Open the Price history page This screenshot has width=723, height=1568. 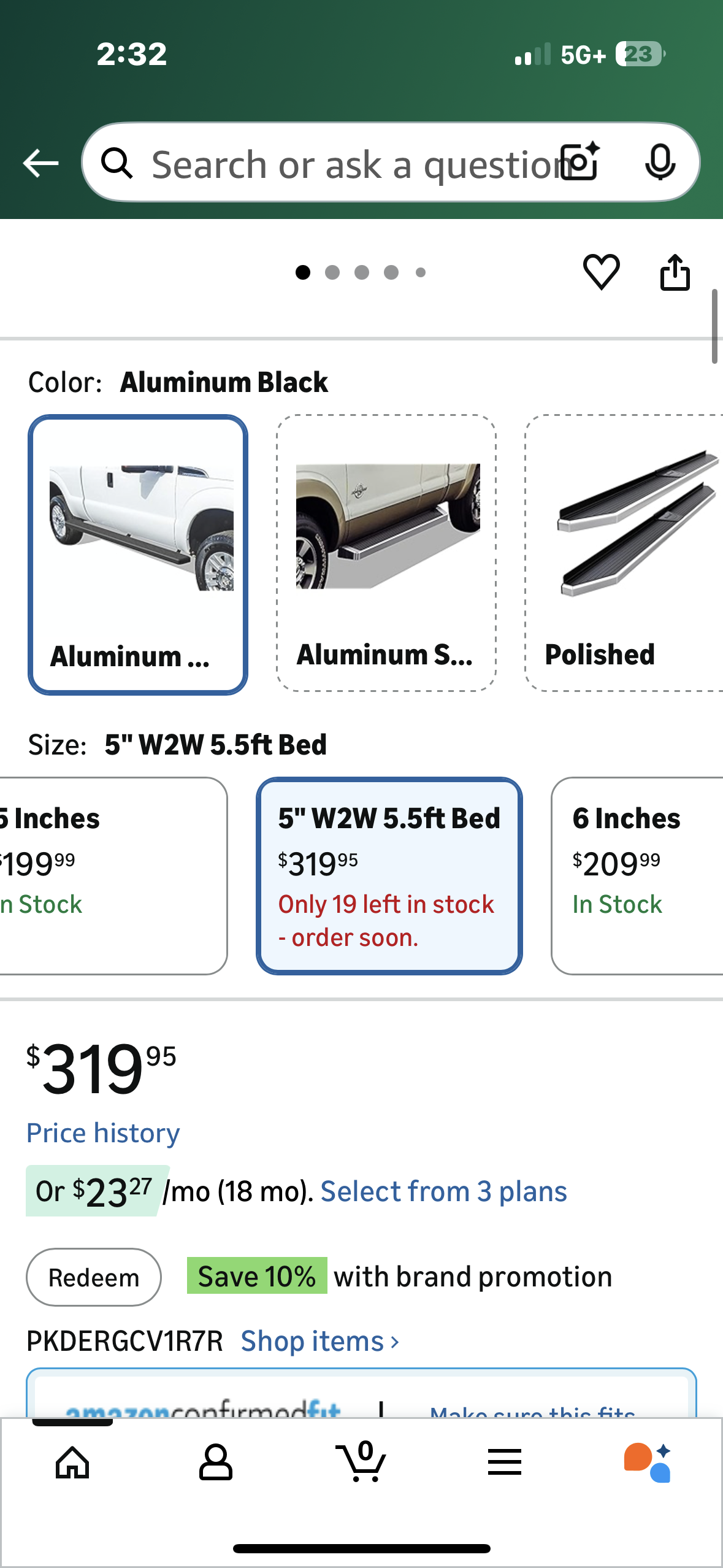(103, 1133)
